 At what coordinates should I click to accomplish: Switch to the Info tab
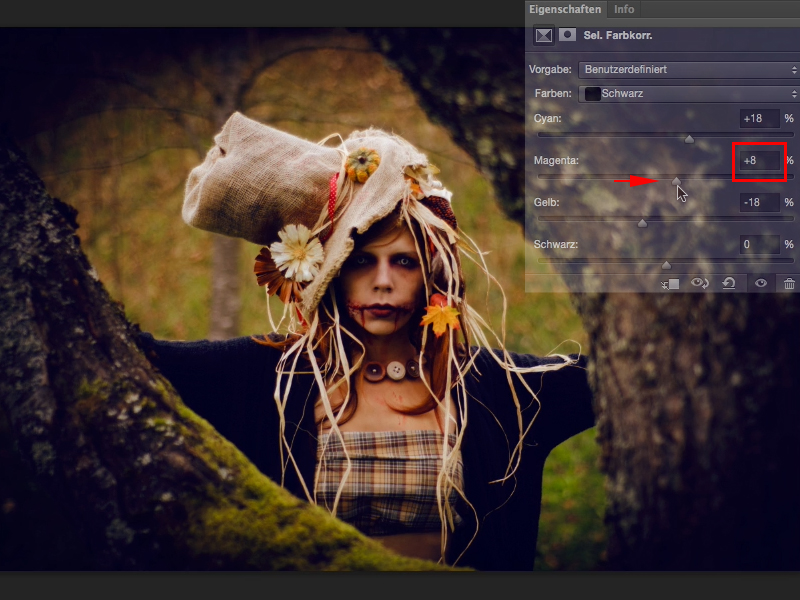tap(623, 9)
